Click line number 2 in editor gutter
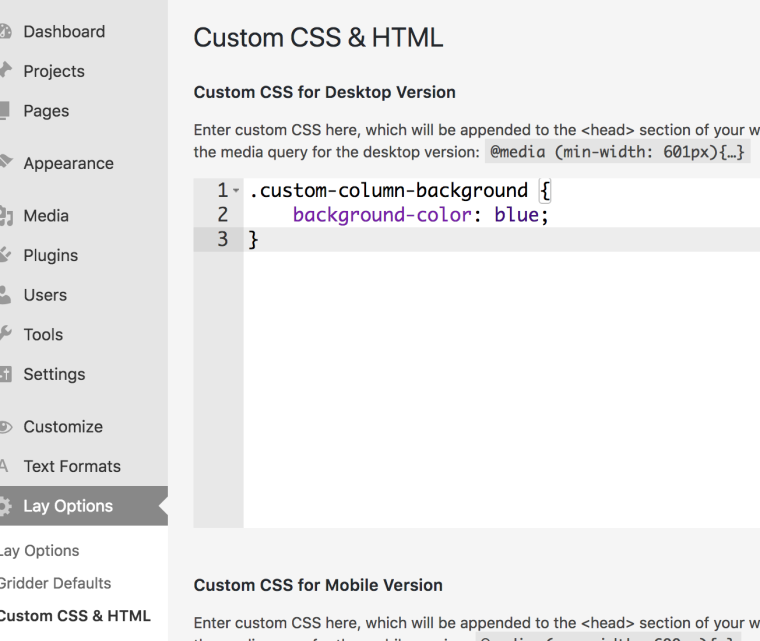This screenshot has height=641, width=760. [x=222, y=215]
